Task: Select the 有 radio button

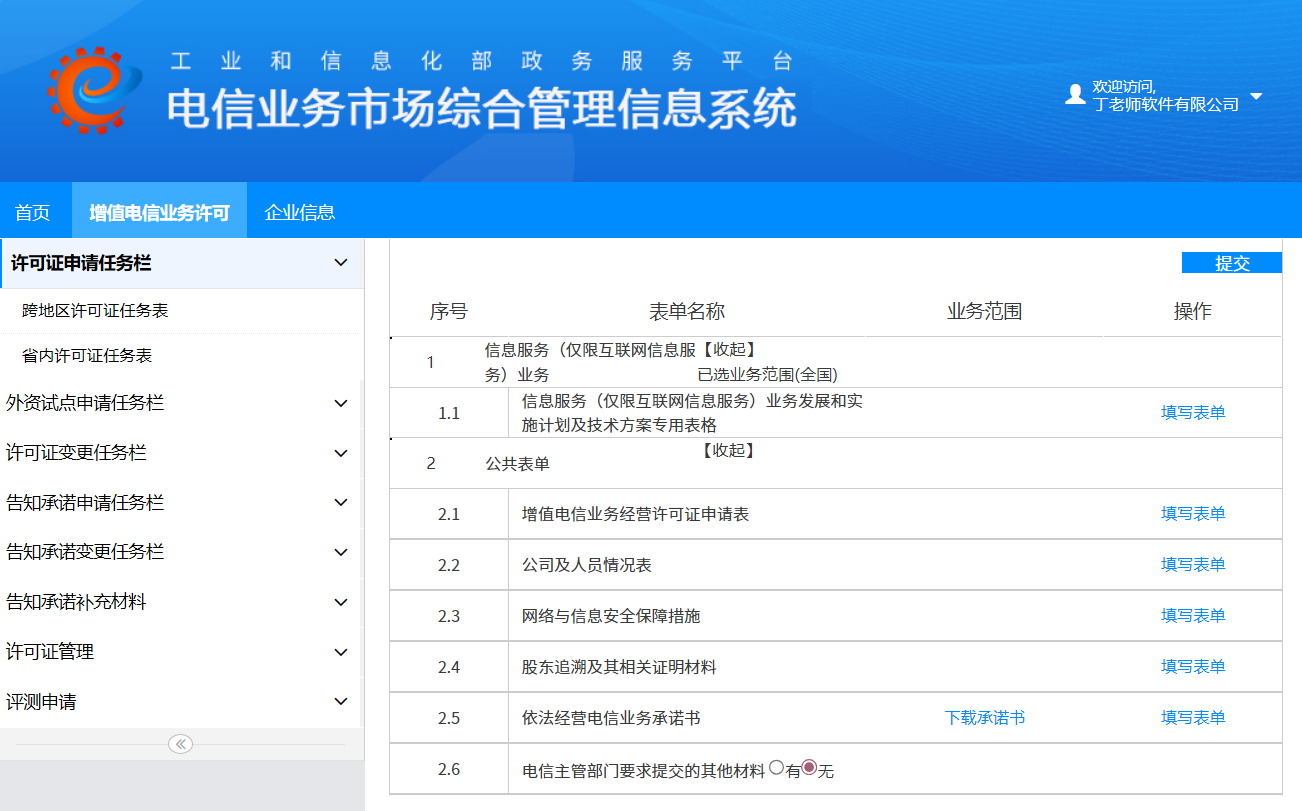Action: coord(775,769)
